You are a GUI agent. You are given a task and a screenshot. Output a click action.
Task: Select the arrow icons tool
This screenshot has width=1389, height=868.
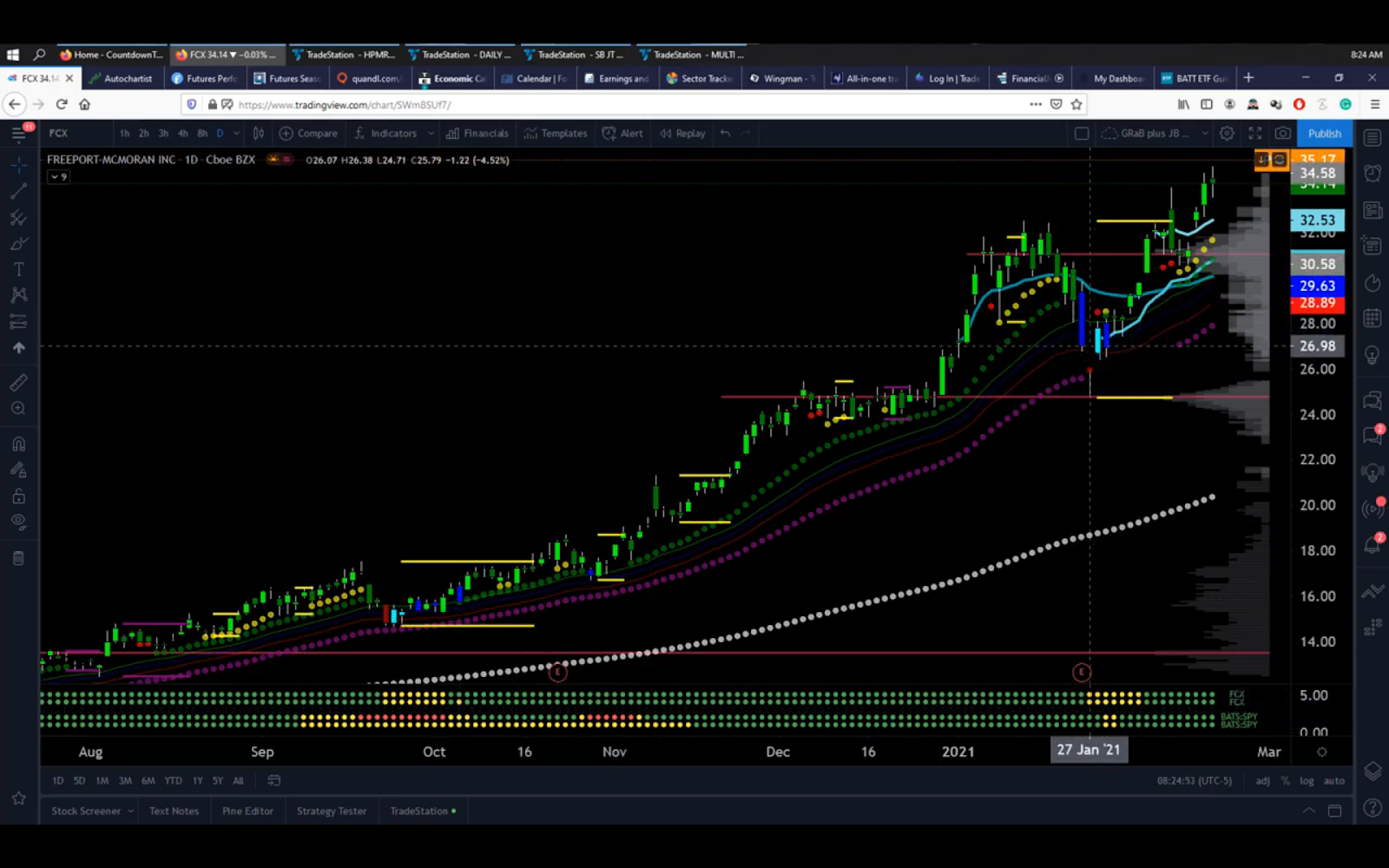tap(18, 348)
